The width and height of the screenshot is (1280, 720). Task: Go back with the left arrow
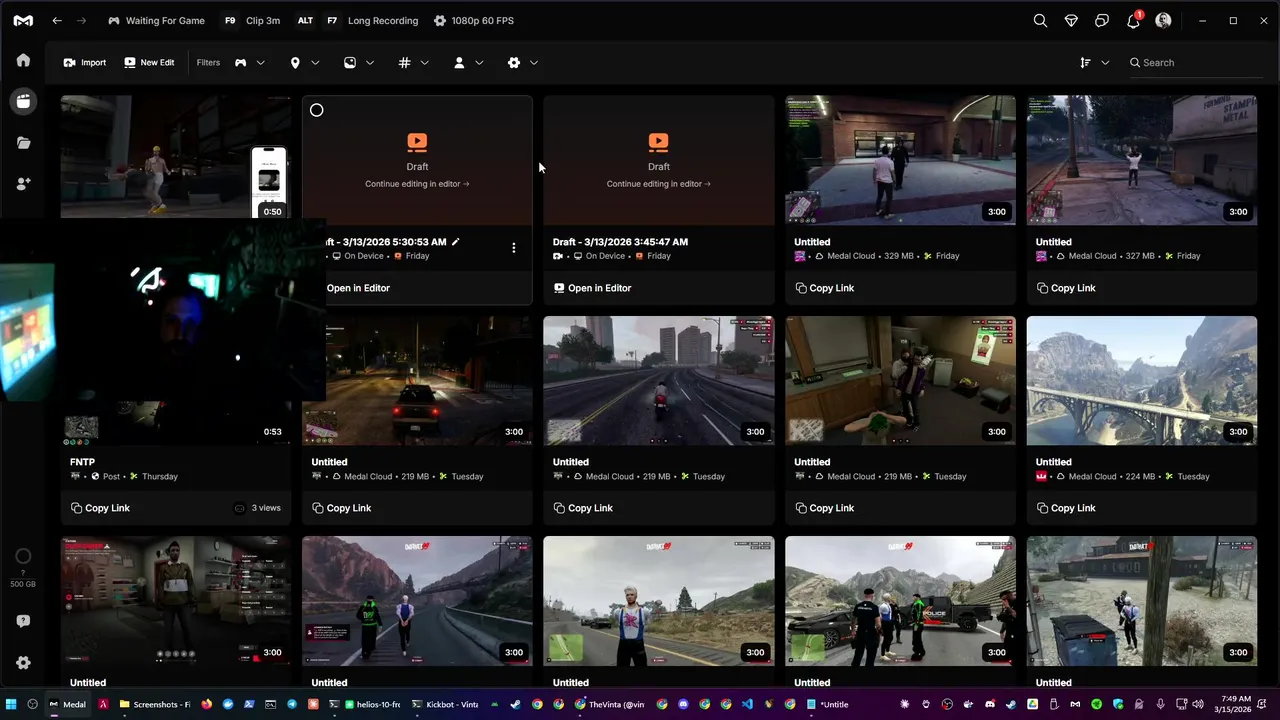coord(57,20)
